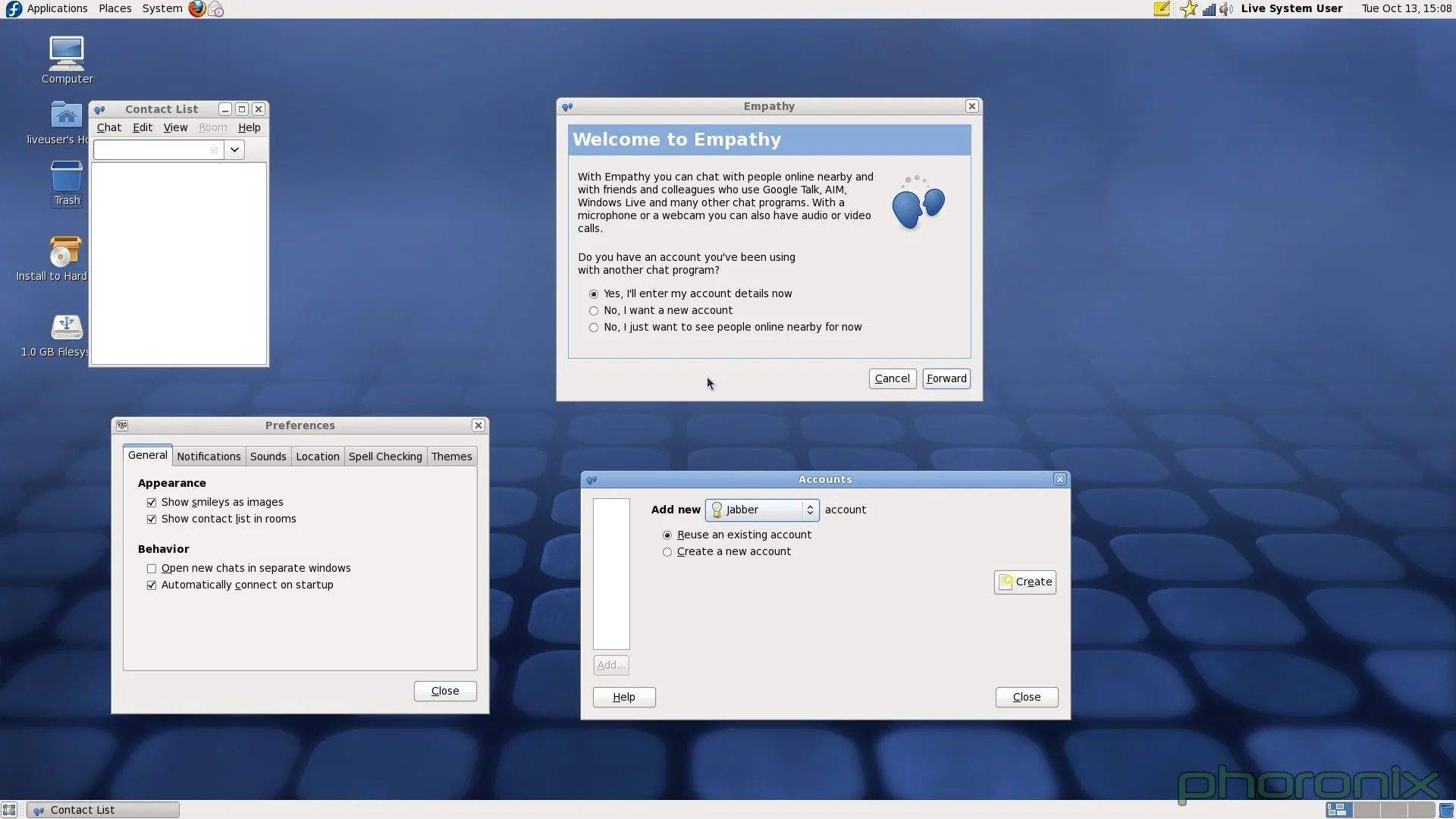Enable 'Open new chats in separate windows'
1456x819 pixels.
tap(249, 569)
